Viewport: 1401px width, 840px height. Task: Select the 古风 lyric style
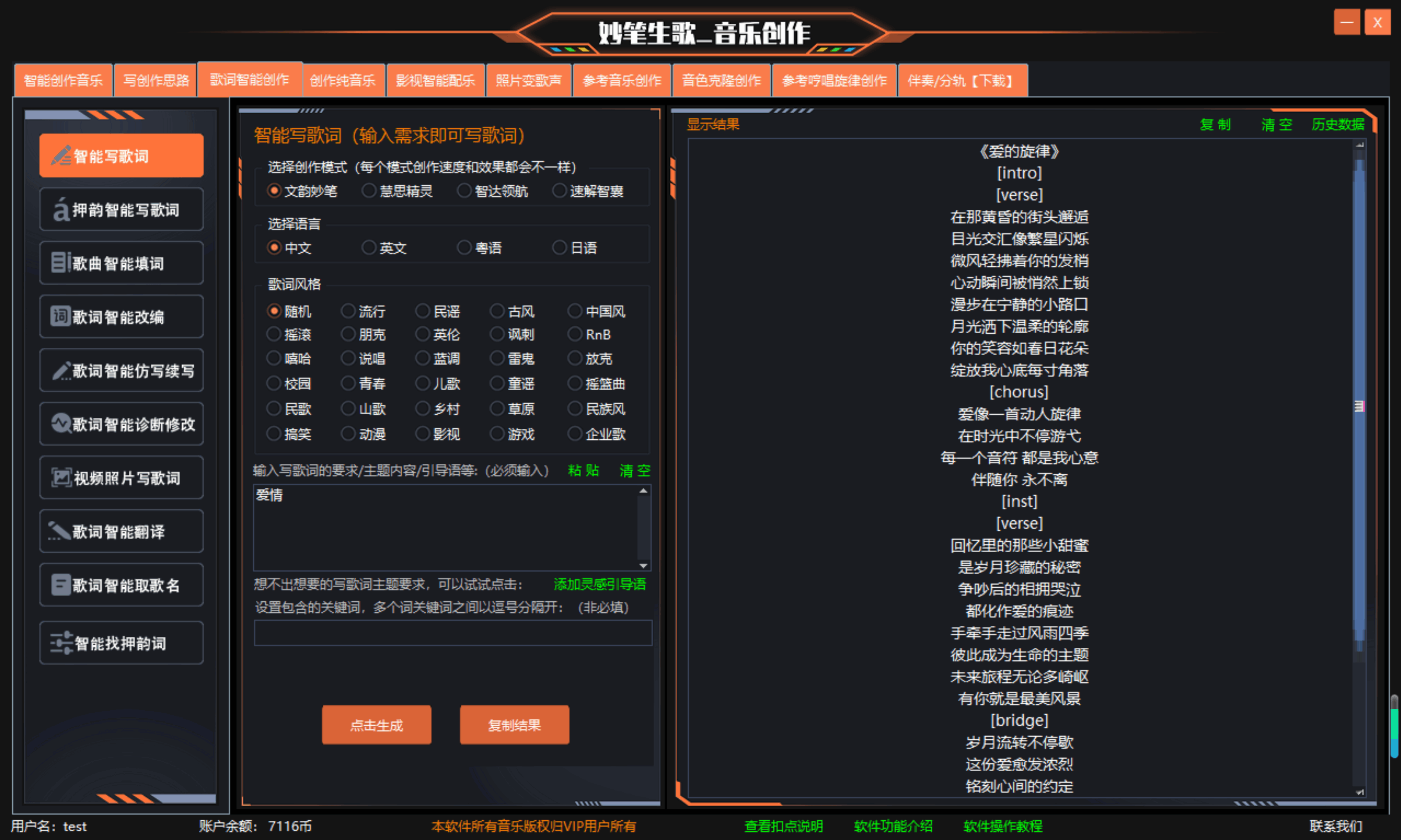[497, 311]
